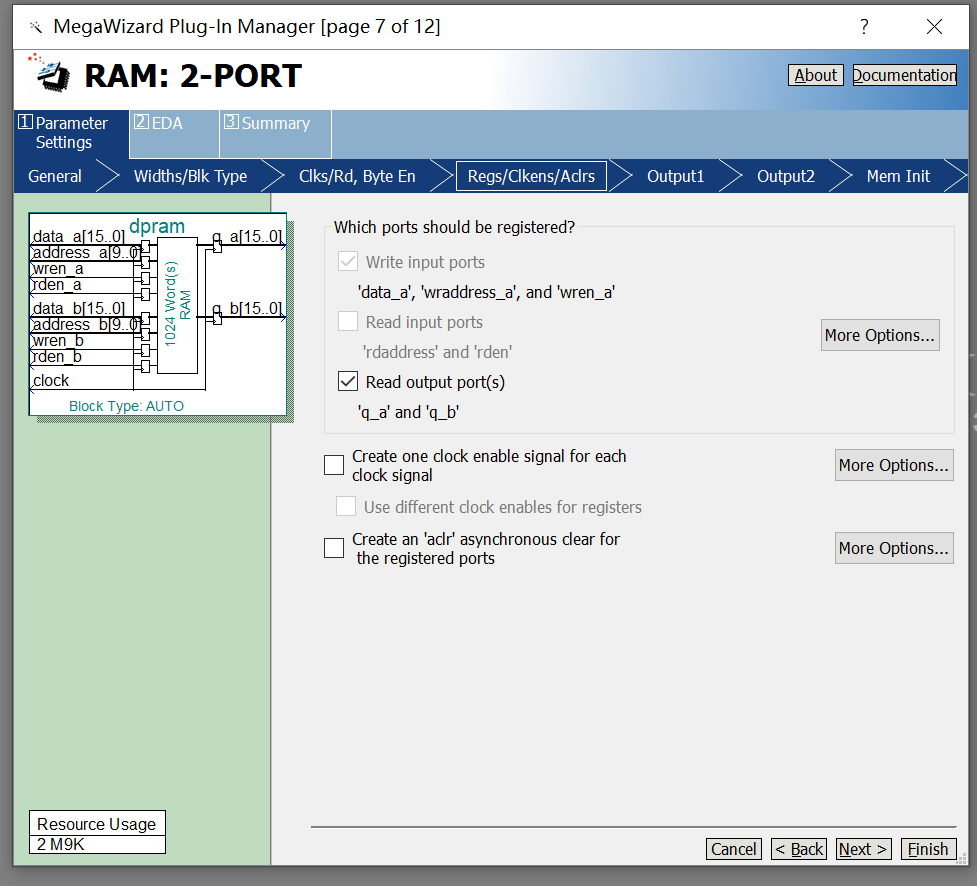The height and width of the screenshot is (886, 977).
Task: Jump to the Mem Init step
Action: tap(897, 176)
